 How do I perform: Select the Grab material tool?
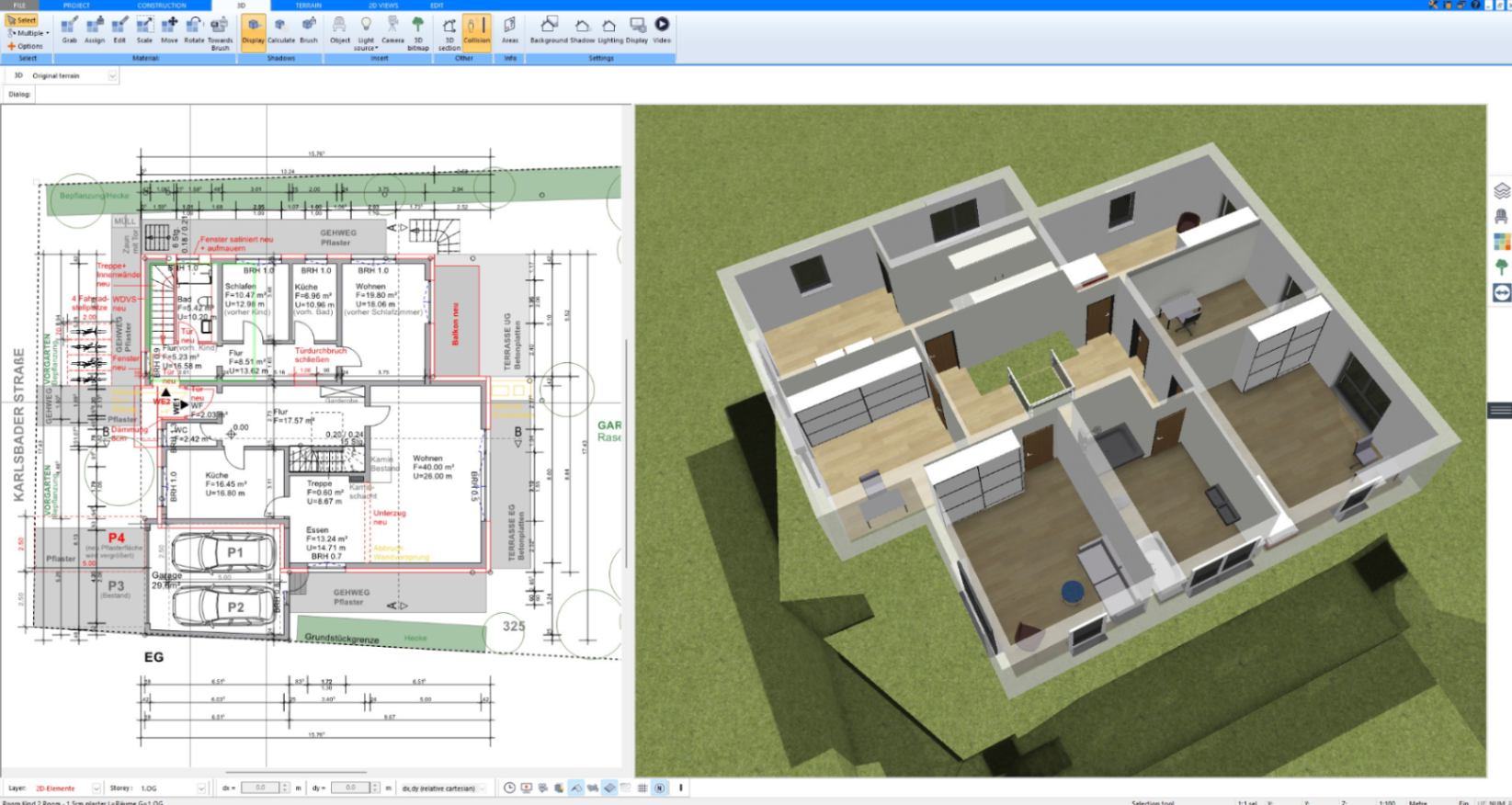[x=69, y=30]
